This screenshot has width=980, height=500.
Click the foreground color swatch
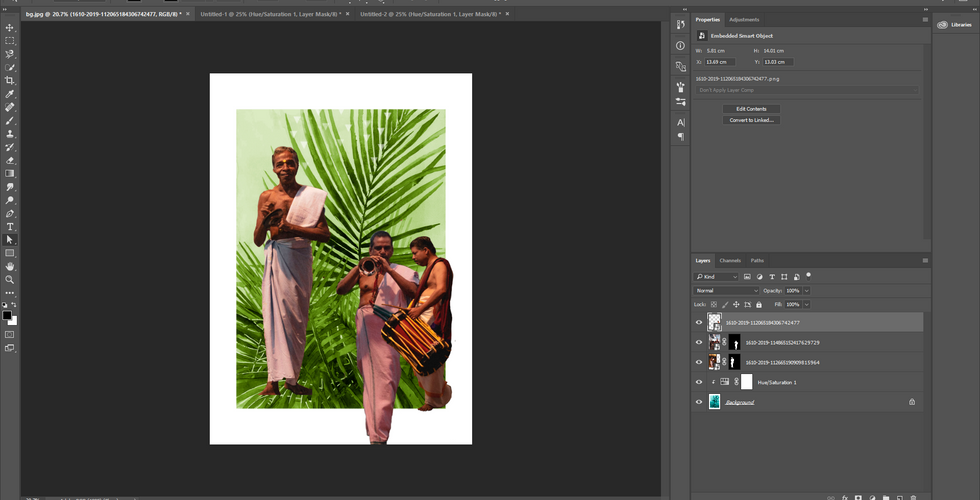pyautogui.click(x=7, y=315)
